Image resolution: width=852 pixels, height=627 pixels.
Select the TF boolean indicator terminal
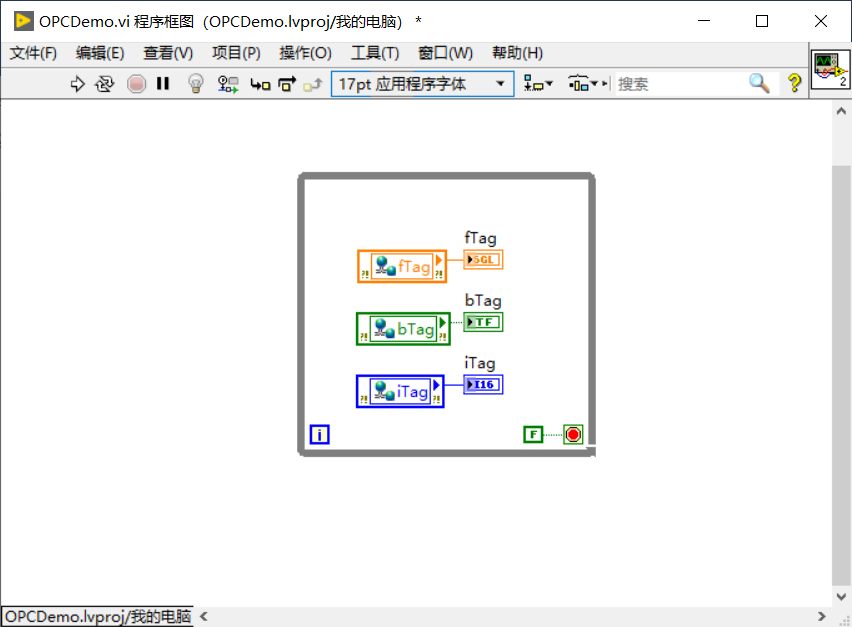(483, 322)
